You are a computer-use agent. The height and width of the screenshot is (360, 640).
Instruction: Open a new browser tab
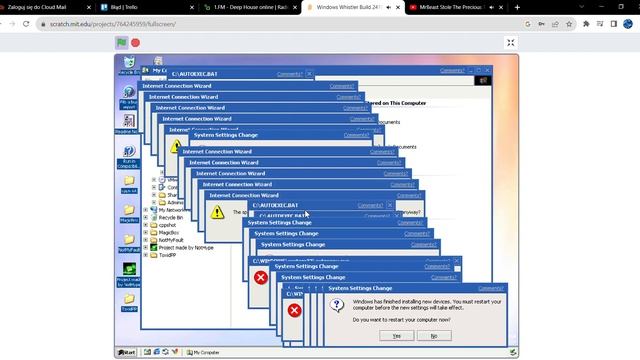517,7
